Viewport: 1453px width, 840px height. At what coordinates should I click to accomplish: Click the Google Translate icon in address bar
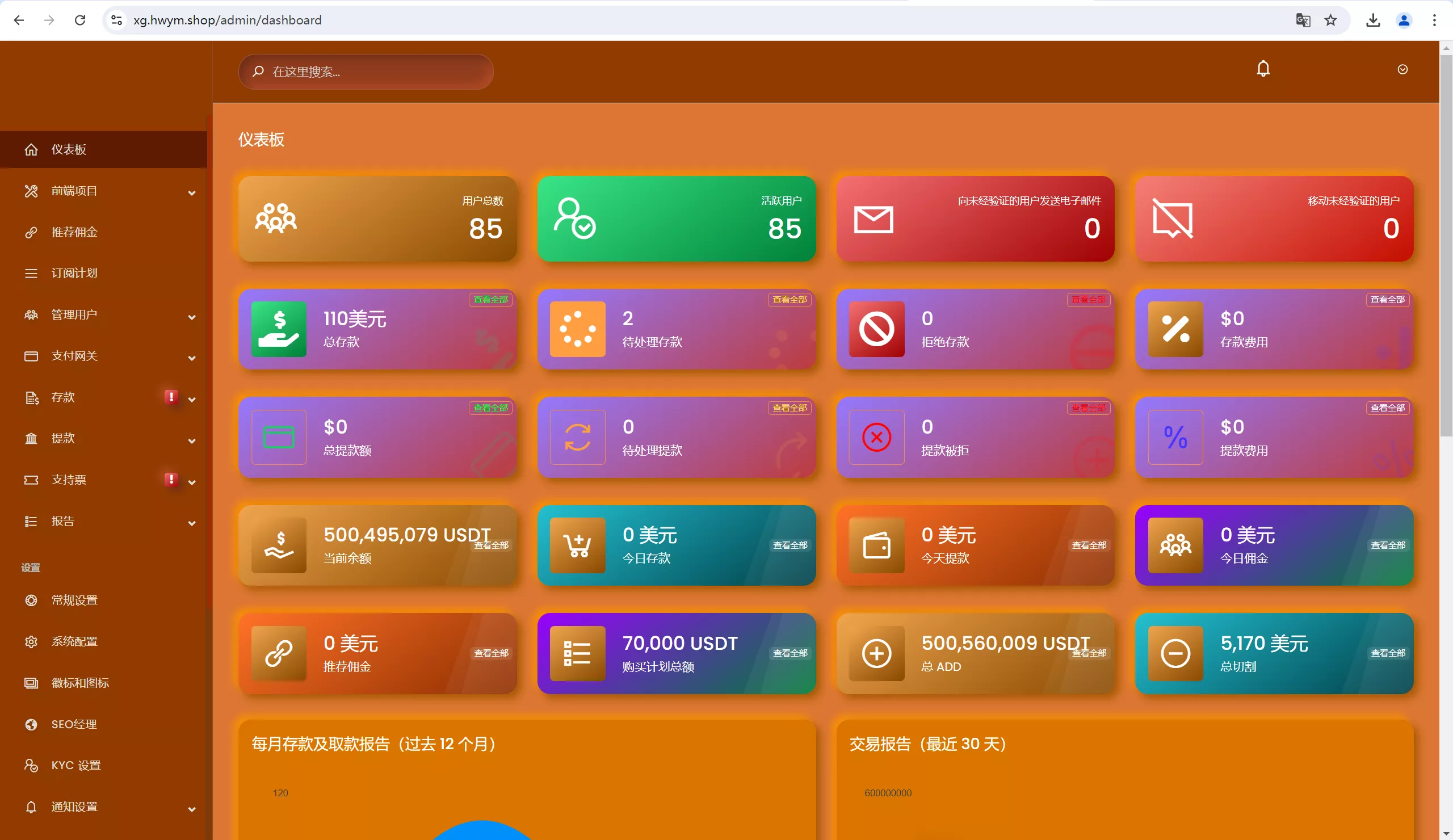coord(1303,20)
